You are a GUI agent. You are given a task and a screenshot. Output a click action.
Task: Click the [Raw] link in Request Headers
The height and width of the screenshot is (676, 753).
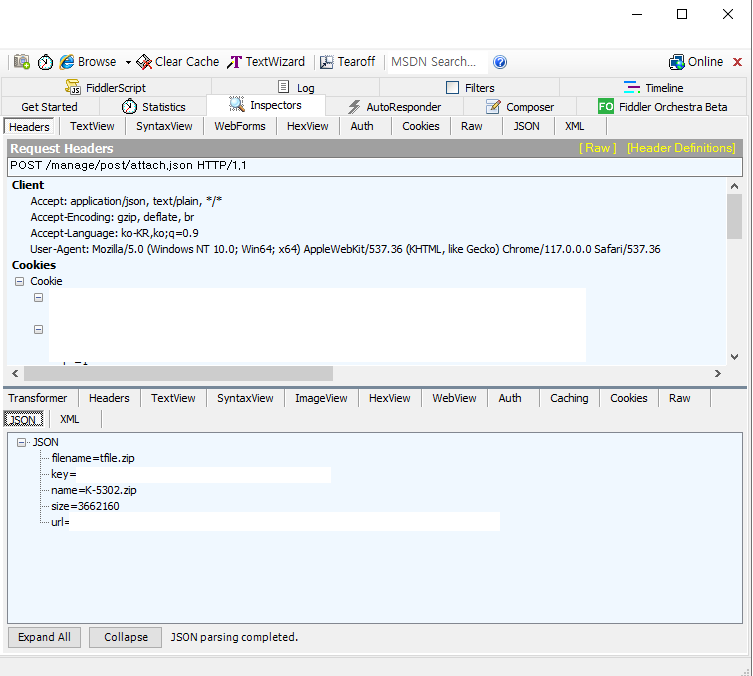coord(598,148)
